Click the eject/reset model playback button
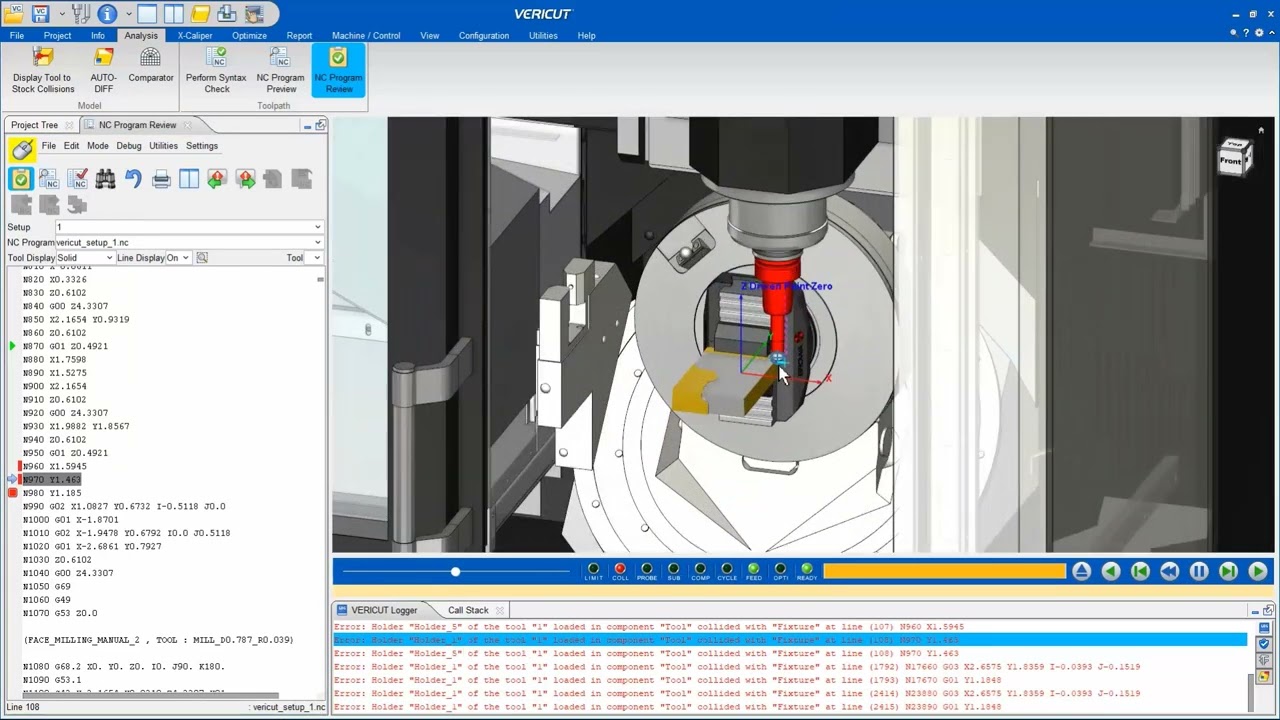 pos(1081,571)
